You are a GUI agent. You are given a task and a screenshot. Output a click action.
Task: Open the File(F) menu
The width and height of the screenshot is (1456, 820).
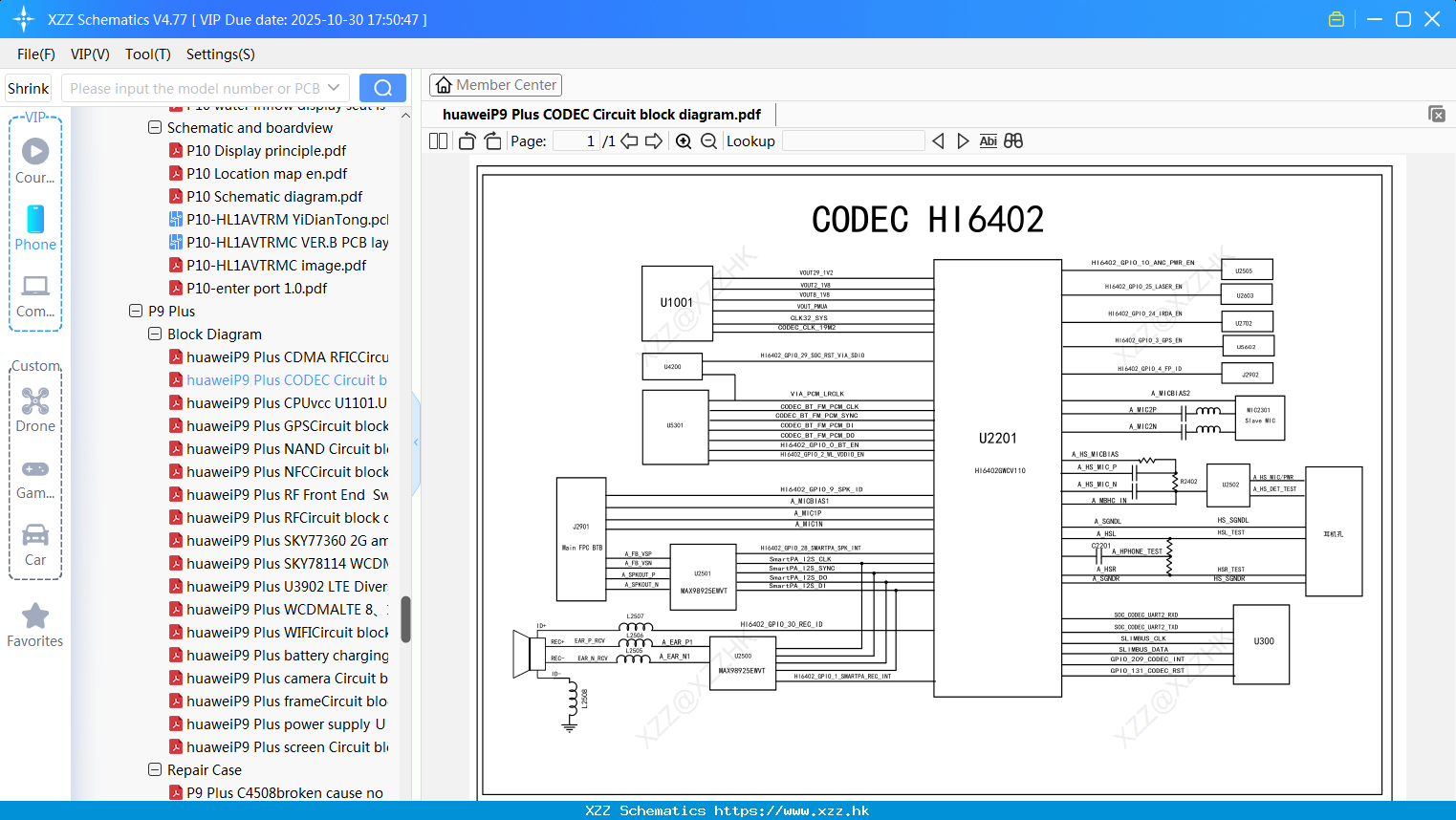coord(36,54)
